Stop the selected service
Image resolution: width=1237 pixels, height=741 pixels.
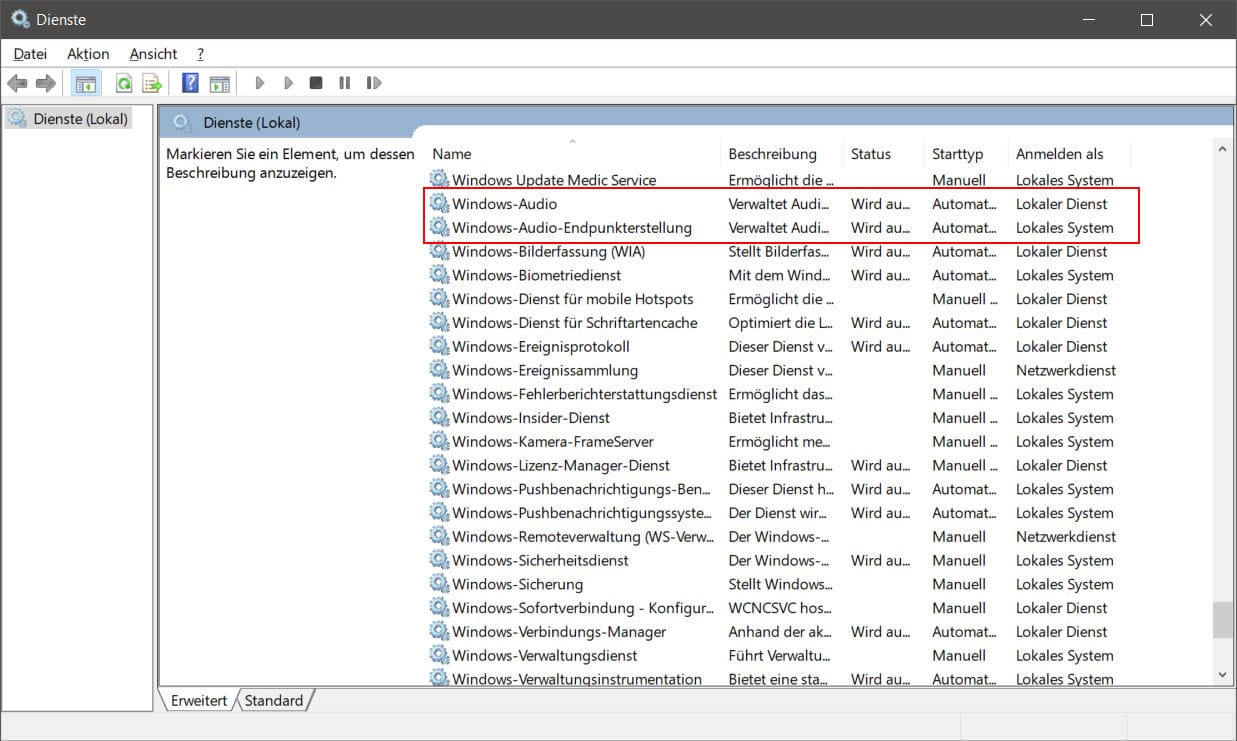click(x=315, y=82)
